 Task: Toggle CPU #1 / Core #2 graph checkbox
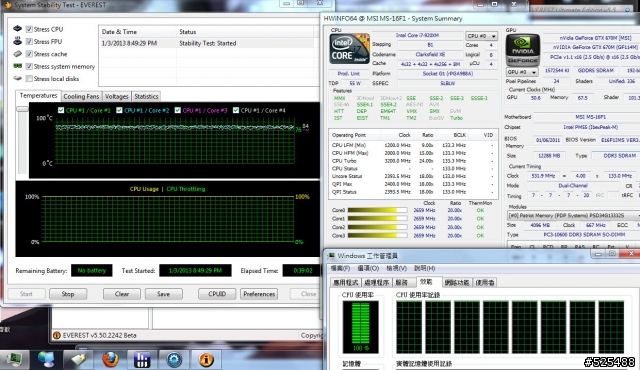(119, 110)
